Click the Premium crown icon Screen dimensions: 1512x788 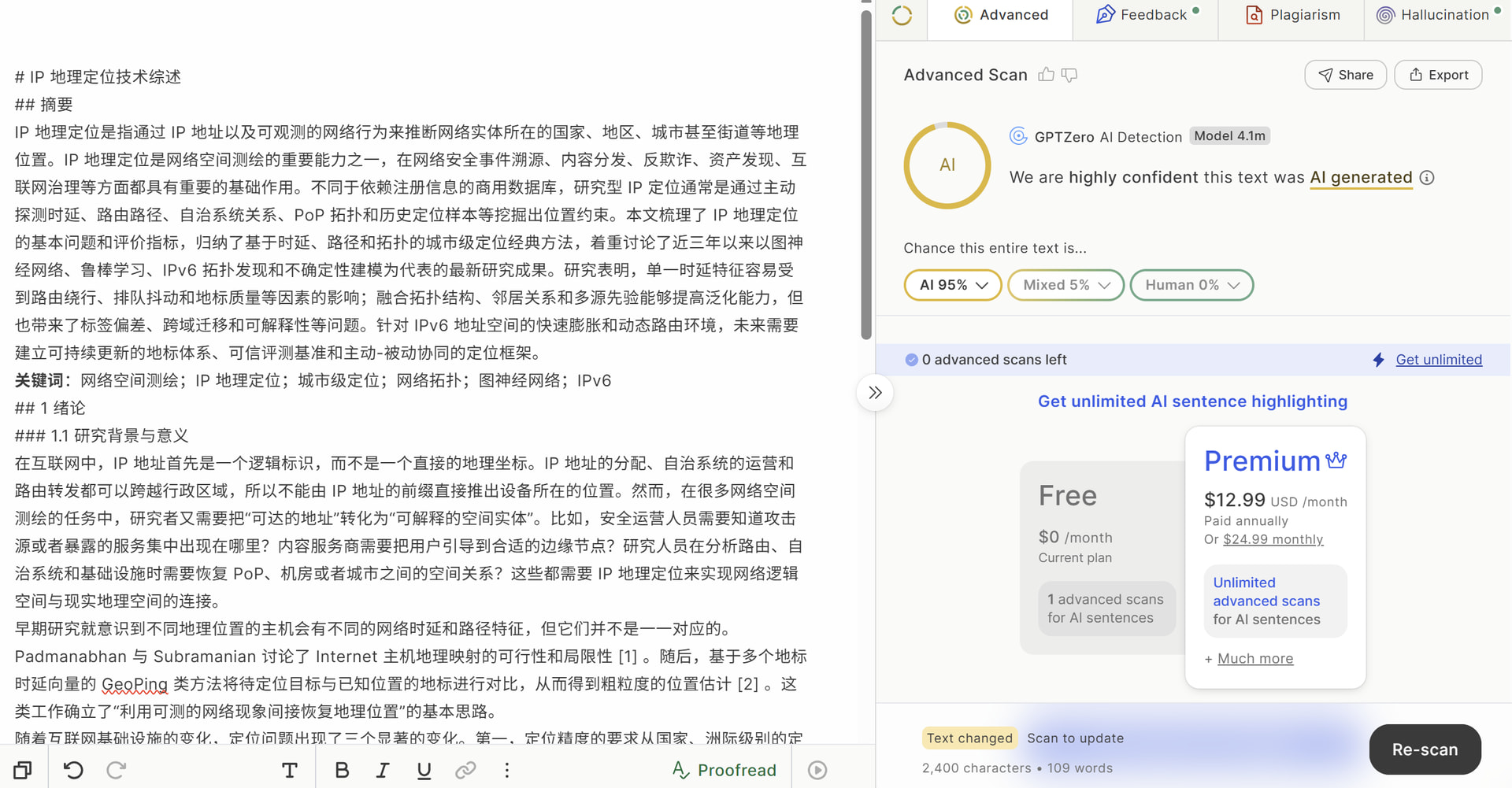1336,460
